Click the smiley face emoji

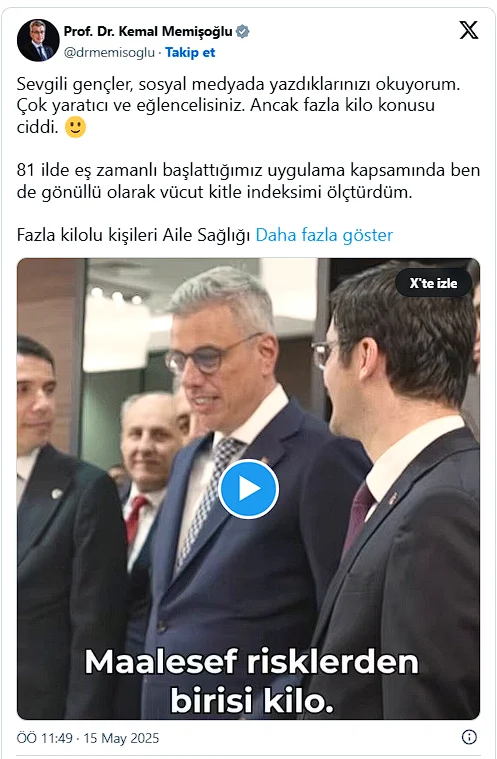(x=75, y=127)
